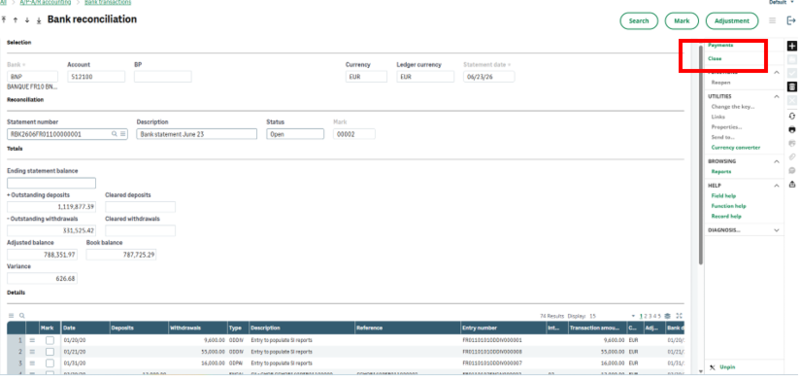Select Reopen in the side panel
This screenshot has width=800, height=381.
[x=721, y=82]
